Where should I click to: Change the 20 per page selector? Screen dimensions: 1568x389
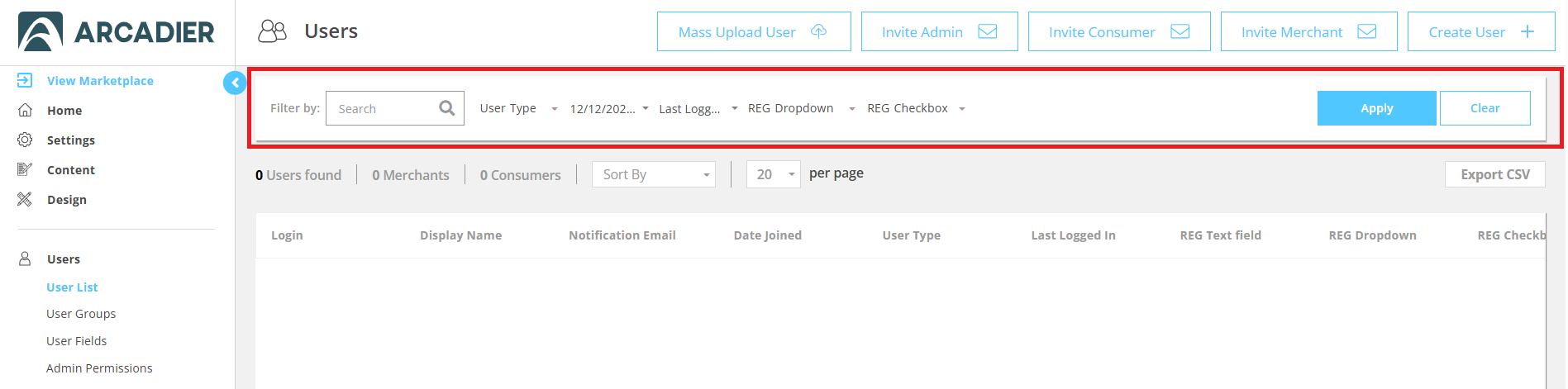[773, 174]
